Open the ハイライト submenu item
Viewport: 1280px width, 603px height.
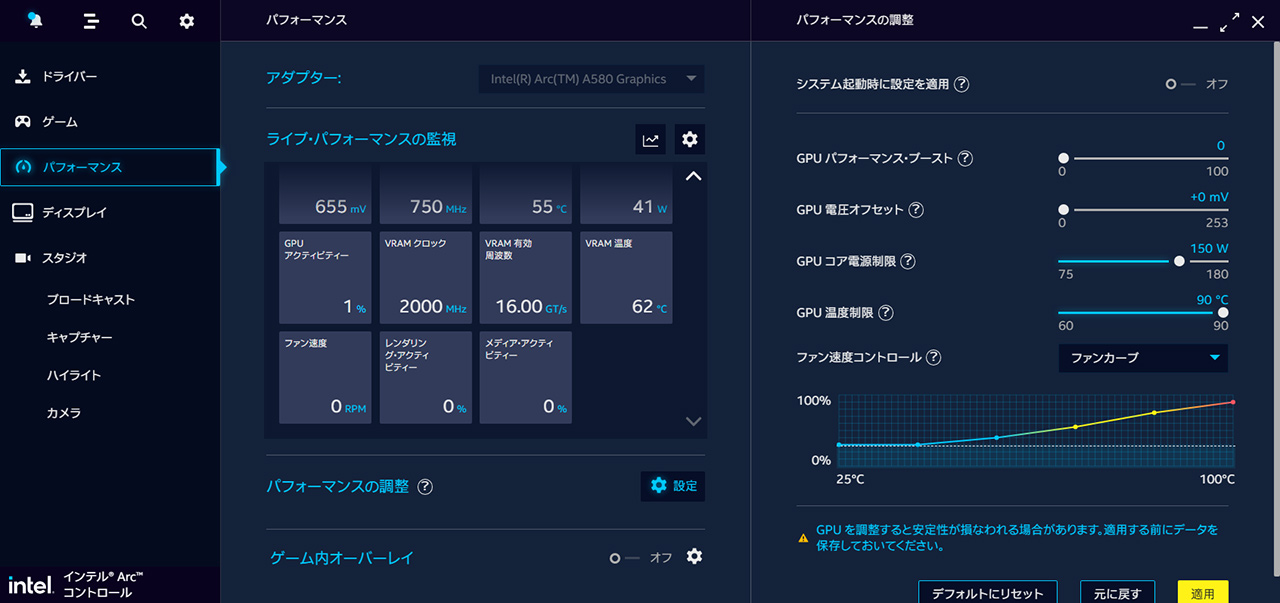point(74,375)
